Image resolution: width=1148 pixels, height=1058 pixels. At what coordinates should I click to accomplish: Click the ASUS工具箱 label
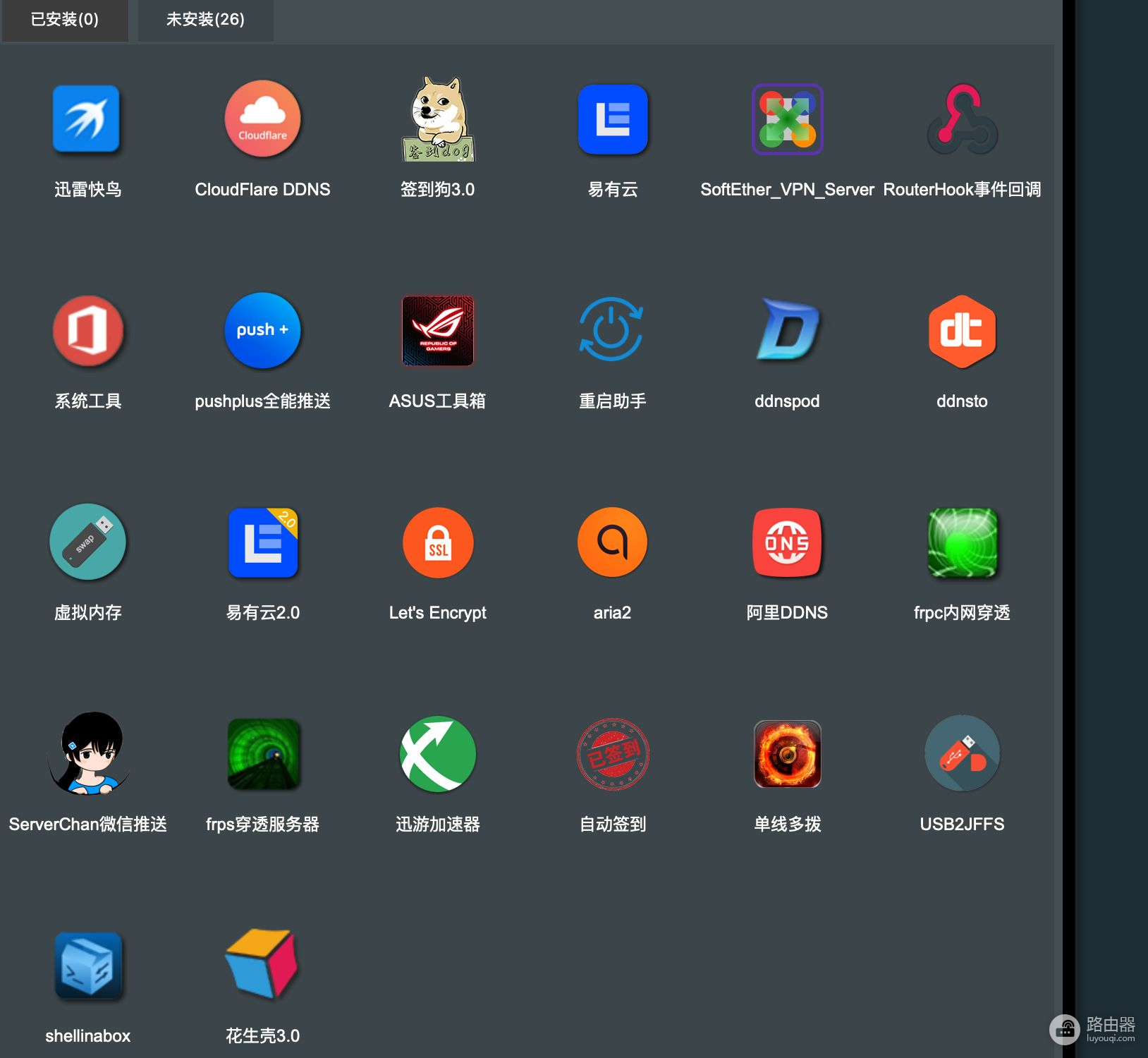coord(437,401)
